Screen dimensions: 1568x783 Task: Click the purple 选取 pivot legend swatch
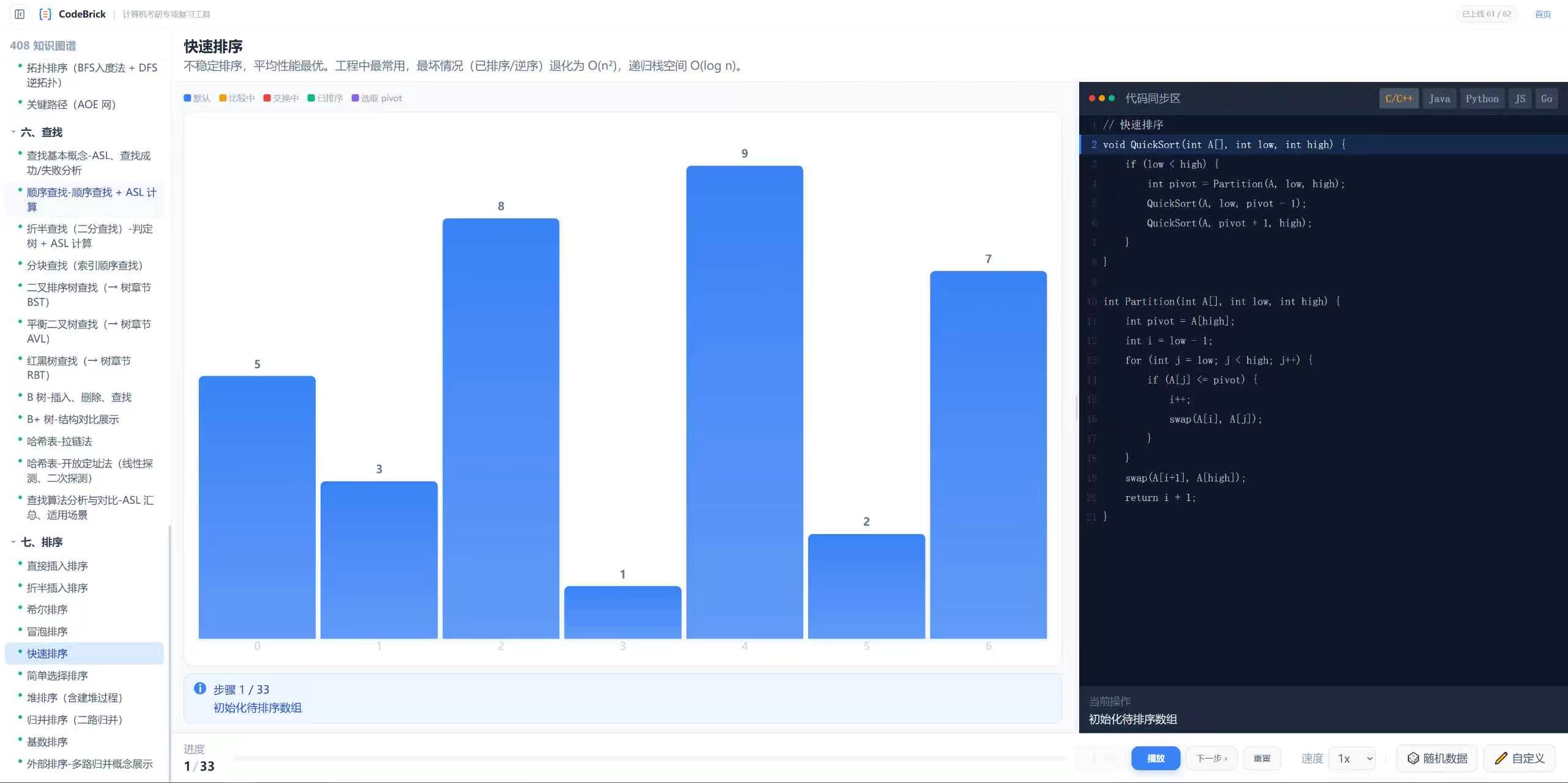click(x=355, y=98)
